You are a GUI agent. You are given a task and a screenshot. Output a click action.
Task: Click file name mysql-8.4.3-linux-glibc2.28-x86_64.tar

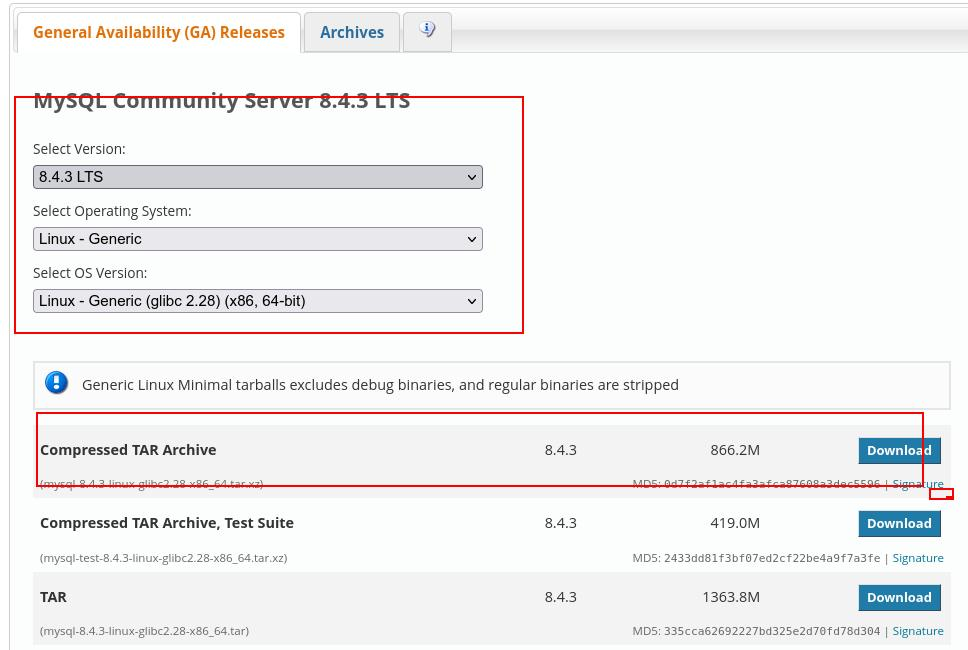coord(144,631)
